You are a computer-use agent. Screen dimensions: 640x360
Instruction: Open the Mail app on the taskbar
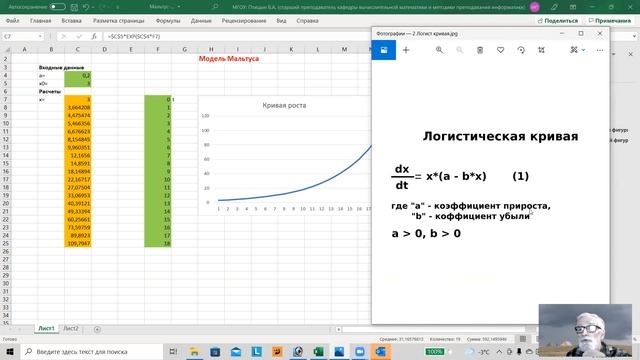click(x=236, y=351)
